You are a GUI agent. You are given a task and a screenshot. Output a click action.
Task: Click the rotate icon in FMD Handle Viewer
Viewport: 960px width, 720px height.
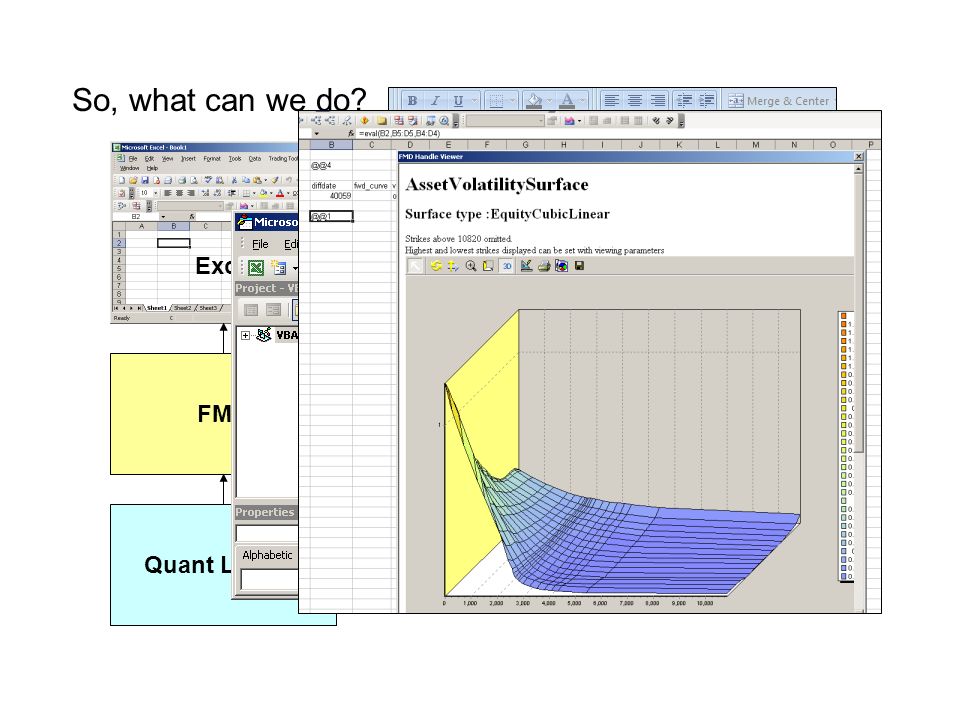435,266
